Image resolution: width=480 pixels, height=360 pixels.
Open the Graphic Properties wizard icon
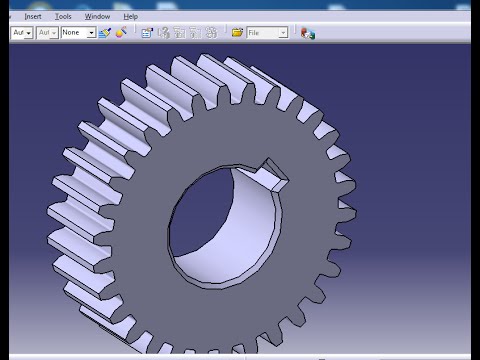coord(121,32)
